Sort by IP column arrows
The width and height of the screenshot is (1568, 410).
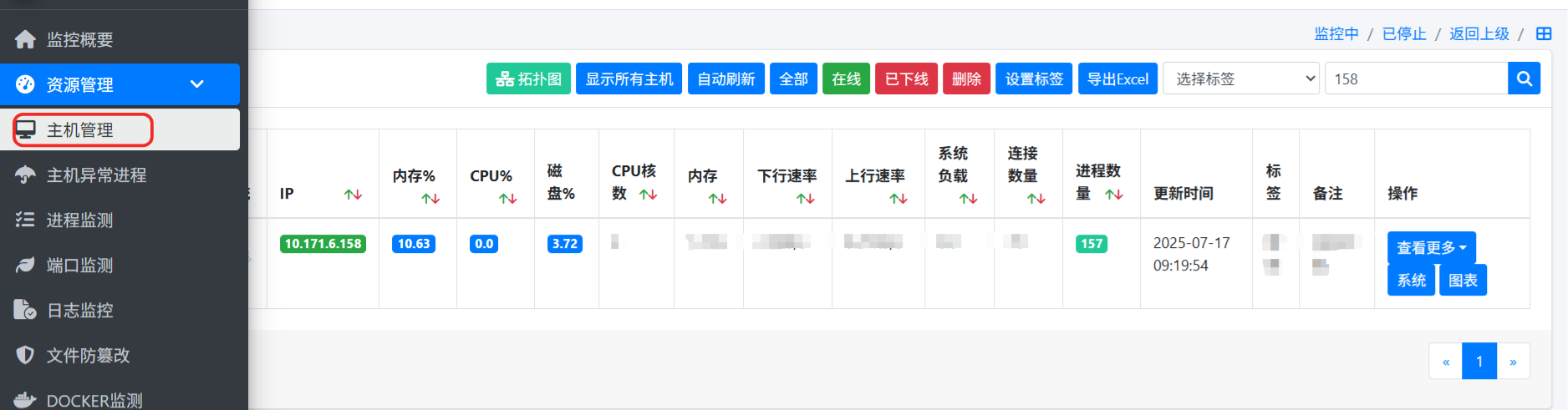(x=353, y=194)
